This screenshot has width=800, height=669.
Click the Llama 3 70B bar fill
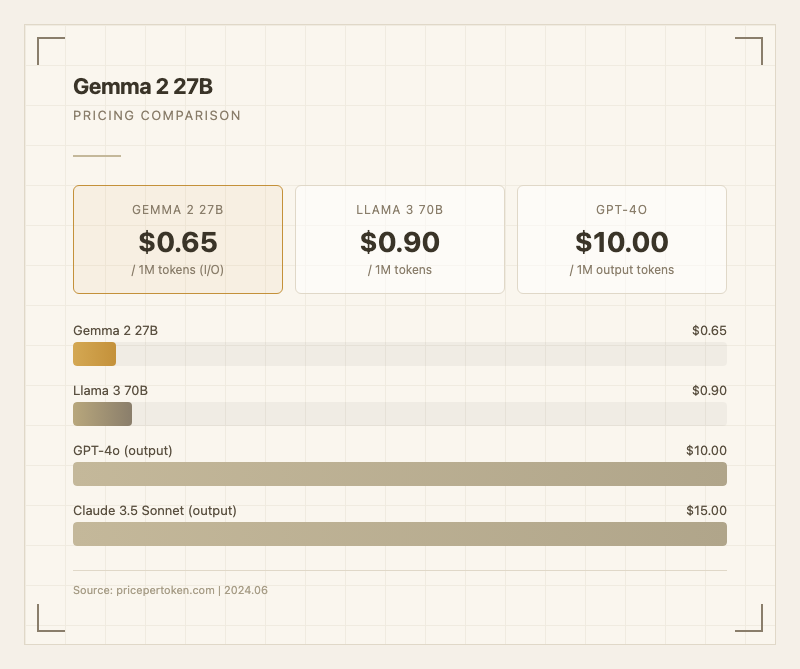tap(103, 414)
